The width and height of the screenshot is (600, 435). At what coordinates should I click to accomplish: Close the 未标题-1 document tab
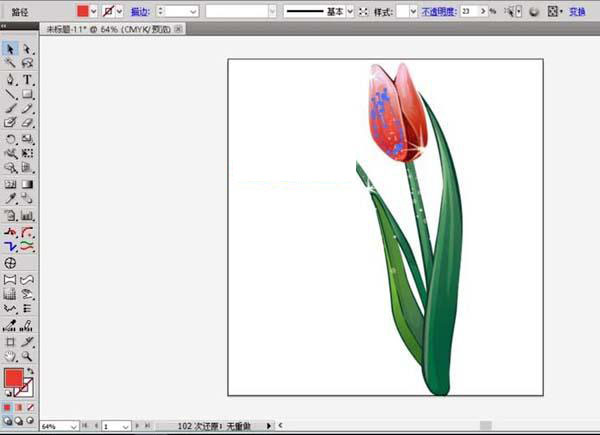pyautogui.click(x=178, y=29)
